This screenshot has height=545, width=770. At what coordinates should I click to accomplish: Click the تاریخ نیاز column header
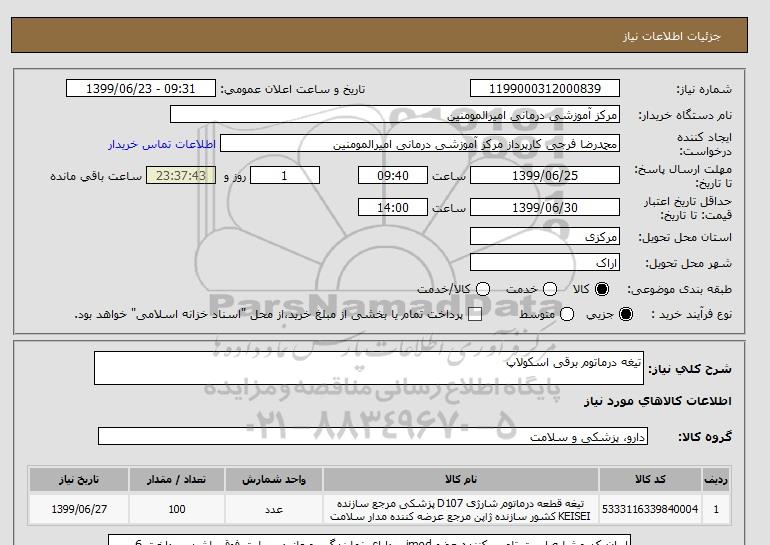79,479
